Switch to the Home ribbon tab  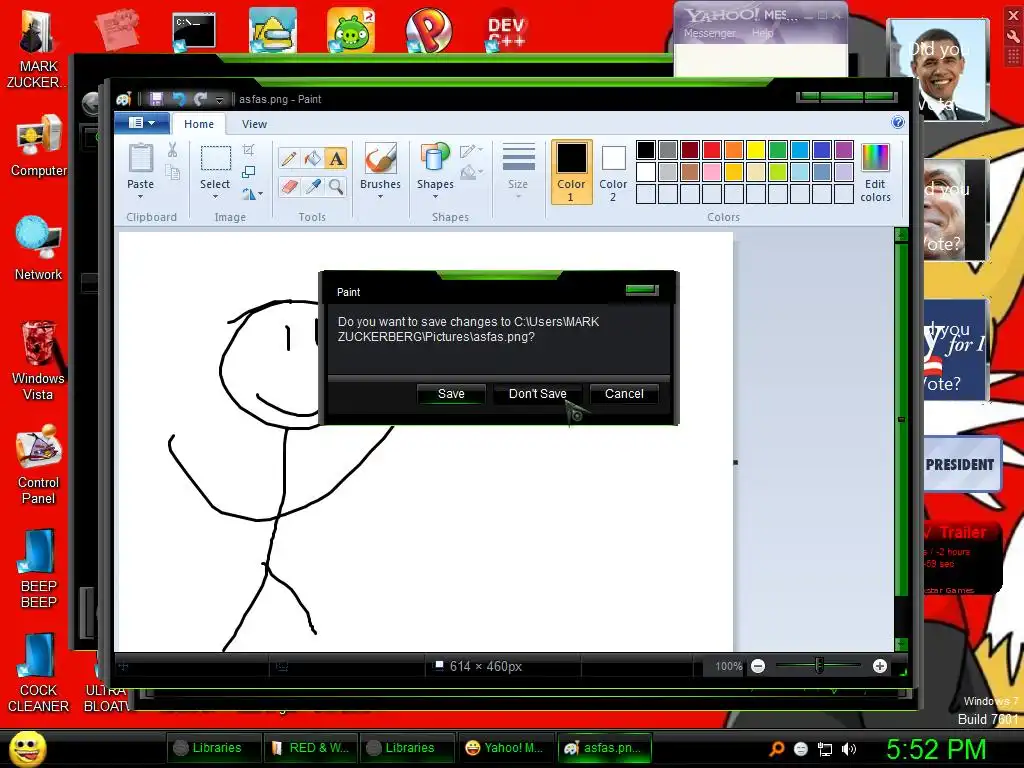pos(199,124)
